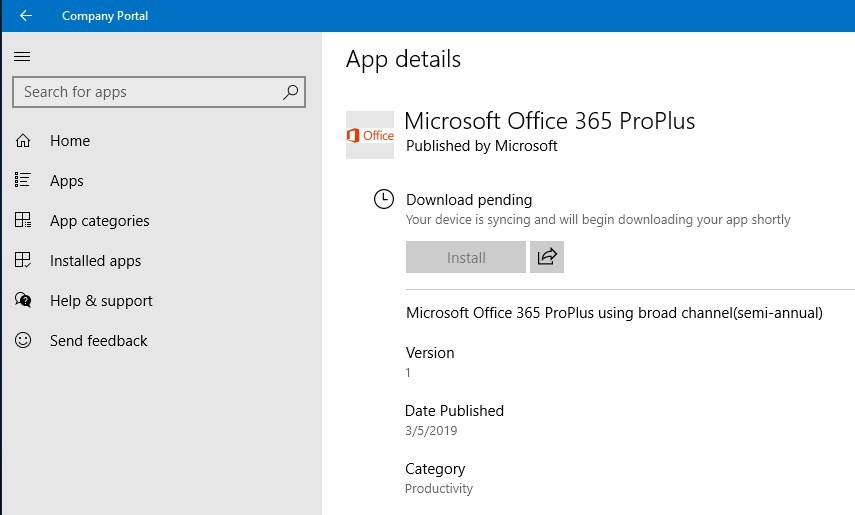Focus the Search for apps field

click(x=159, y=92)
